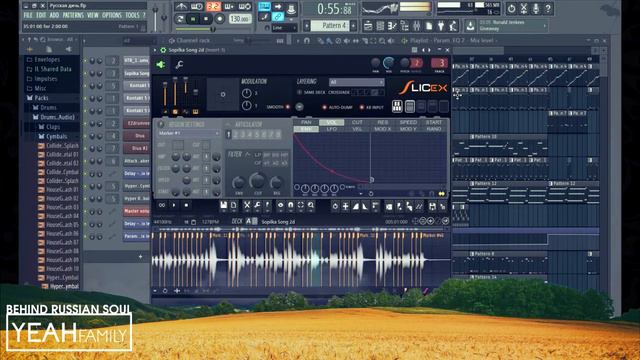
Task: Select the Slicex CUT articulator tab
Action: point(357,122)
